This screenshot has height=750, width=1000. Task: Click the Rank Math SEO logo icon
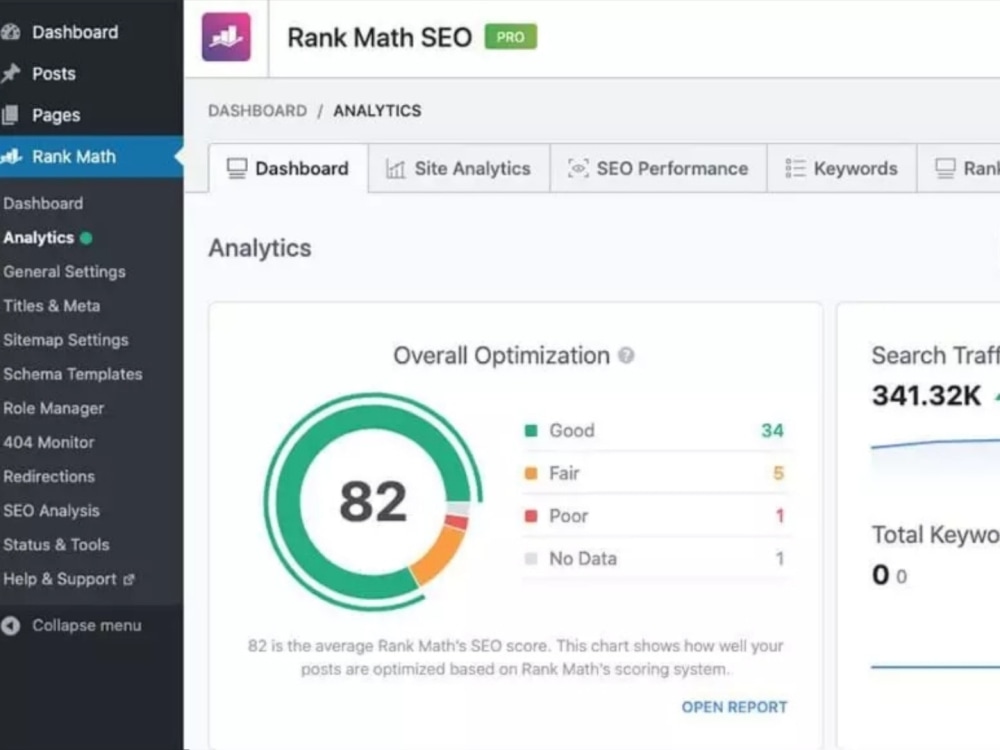tap(226, 37)
